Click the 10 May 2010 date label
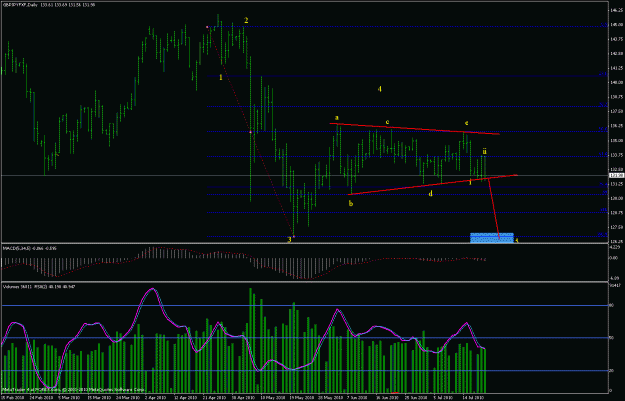This screenshot has height=401, width=625. click(273, 397)
